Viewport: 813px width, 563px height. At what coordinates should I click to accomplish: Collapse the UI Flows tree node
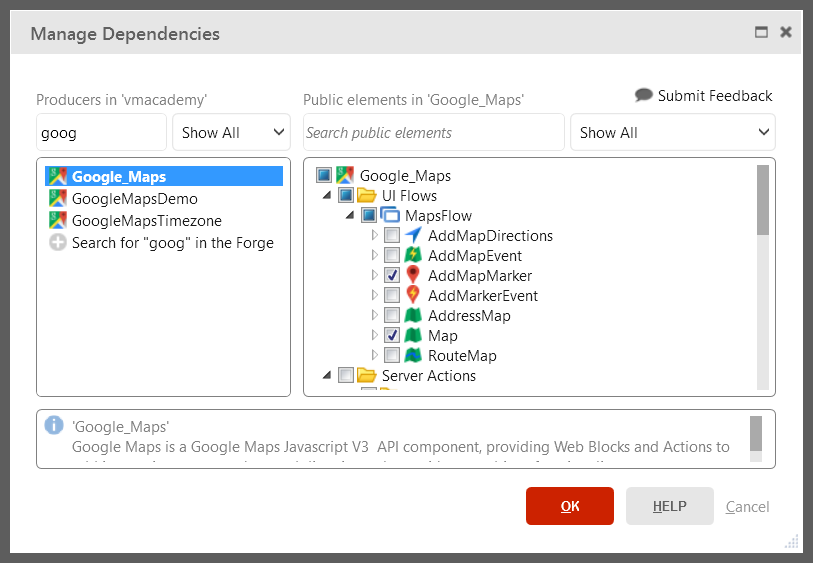click(327, 196)
